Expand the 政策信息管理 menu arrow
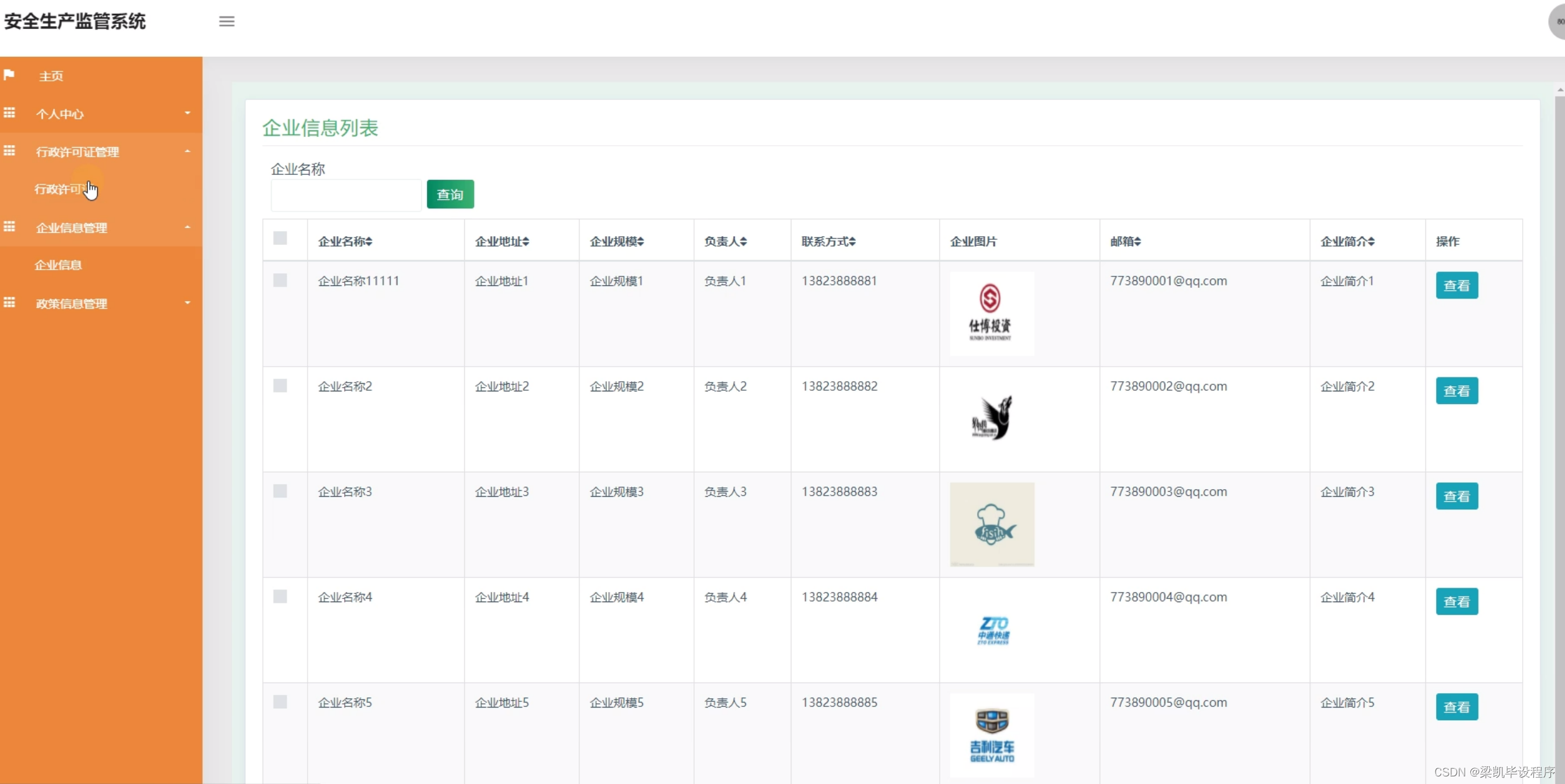Screen dimensions: 1565x784 (x=188, y=303)
